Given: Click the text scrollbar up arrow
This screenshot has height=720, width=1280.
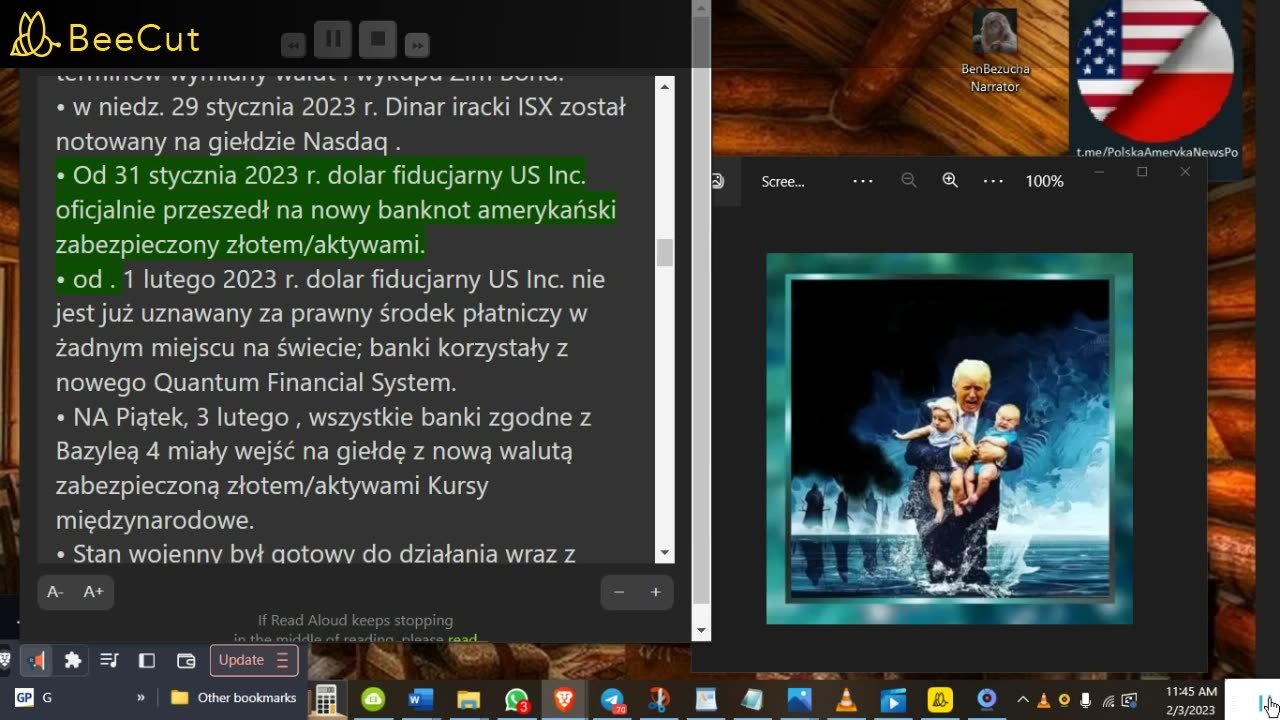Looking at the screenshot, I should (665, 87).
